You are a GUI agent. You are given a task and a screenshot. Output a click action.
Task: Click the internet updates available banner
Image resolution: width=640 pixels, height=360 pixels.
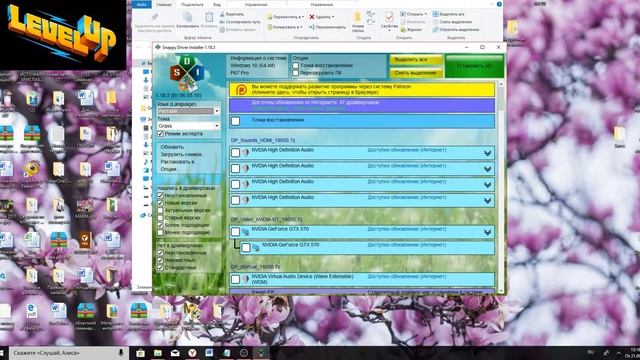pos(362,105)
